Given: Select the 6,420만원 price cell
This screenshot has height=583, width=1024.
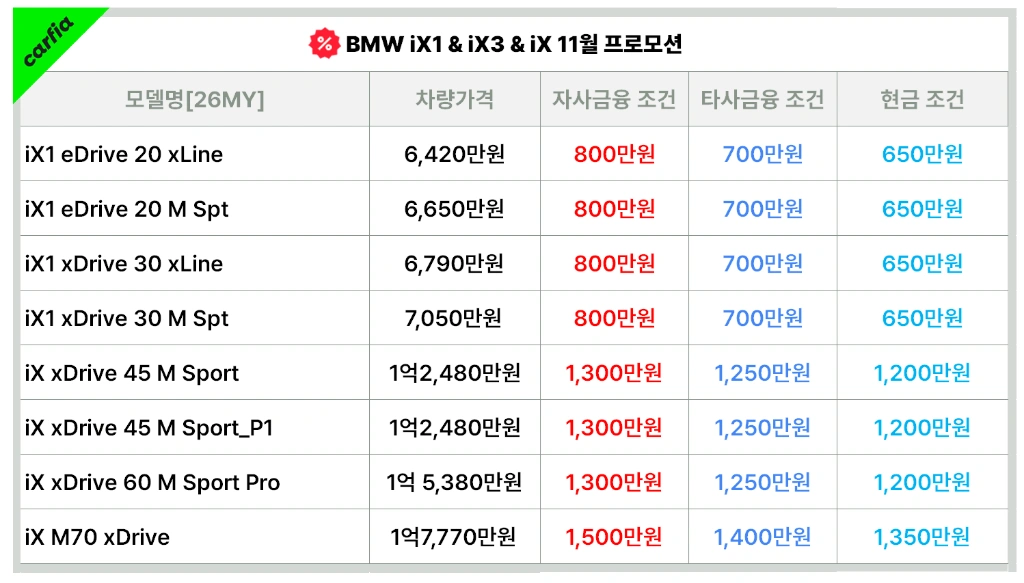Looking at the screenshot, I should [x=454, y=154].
